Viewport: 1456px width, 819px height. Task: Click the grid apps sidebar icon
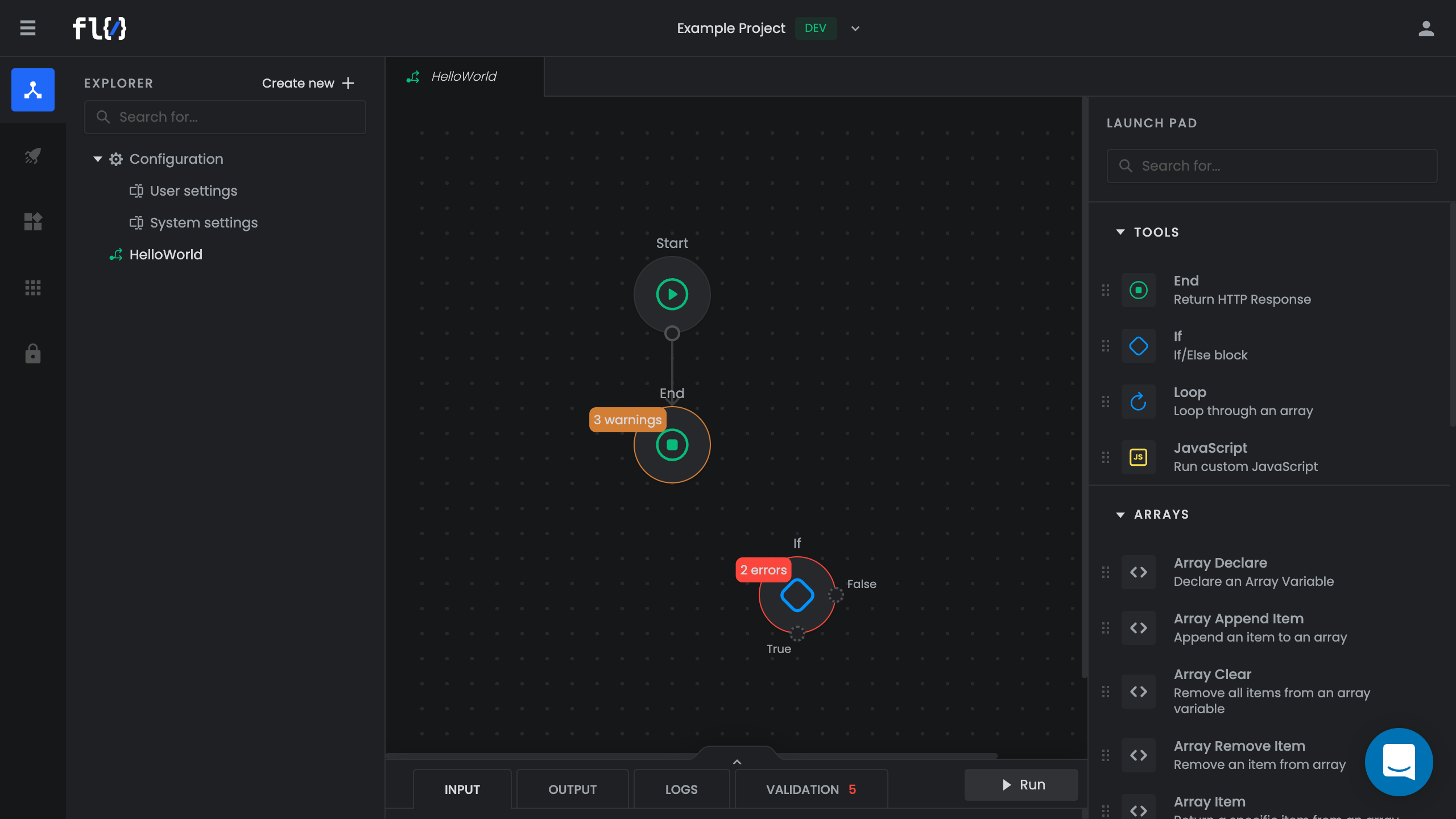coord(33,288)
